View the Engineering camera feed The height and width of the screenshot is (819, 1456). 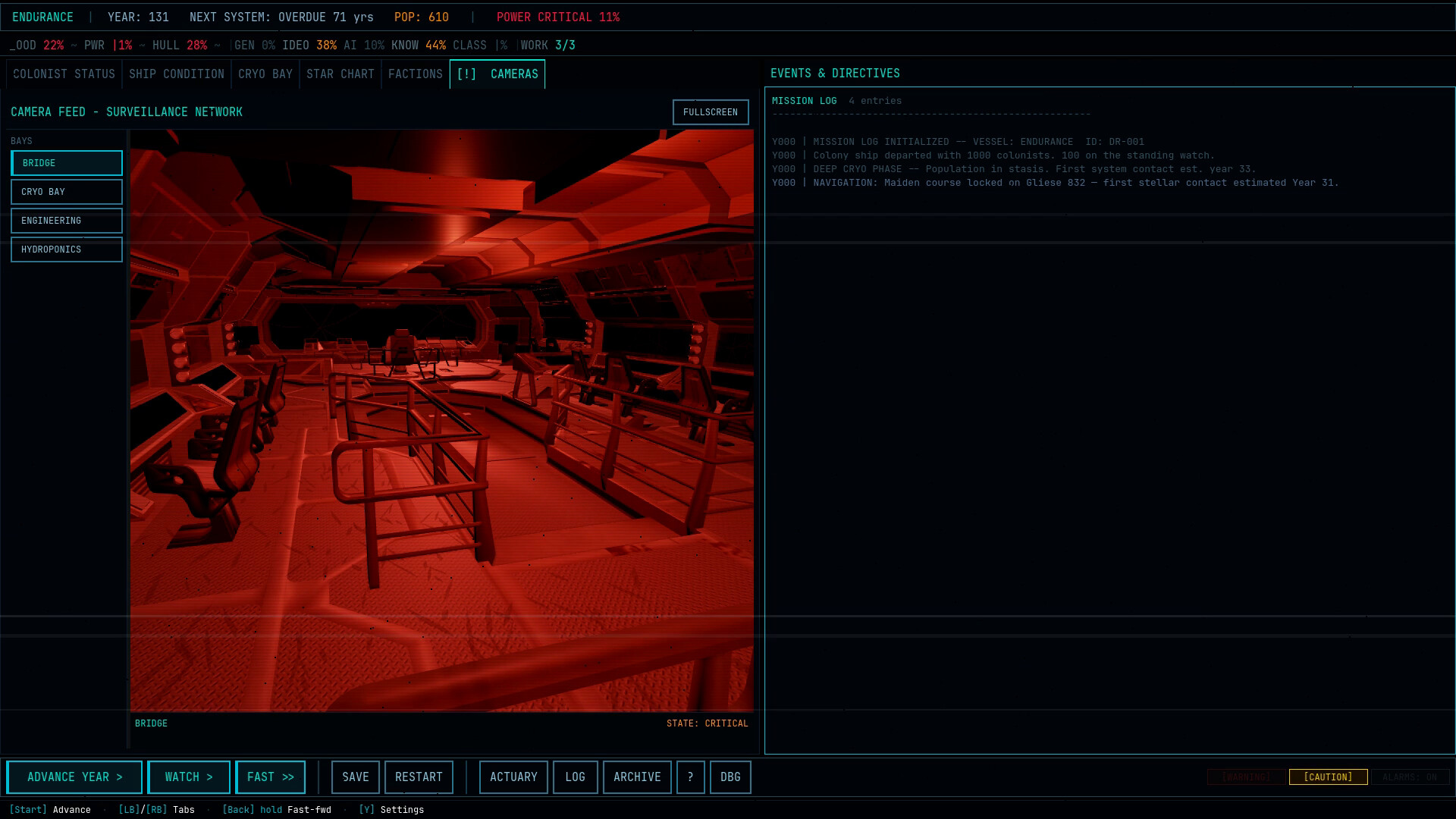[x=67, y=221]
